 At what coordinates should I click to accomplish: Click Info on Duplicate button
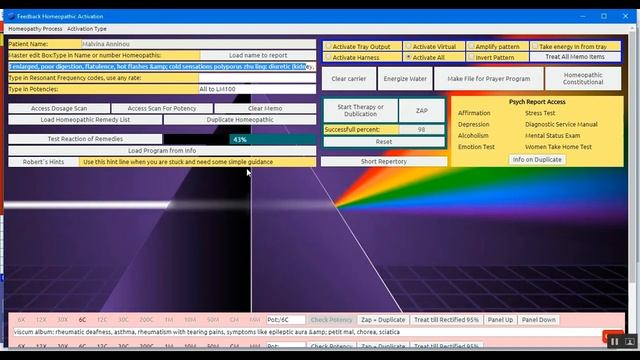pos(537,160)
